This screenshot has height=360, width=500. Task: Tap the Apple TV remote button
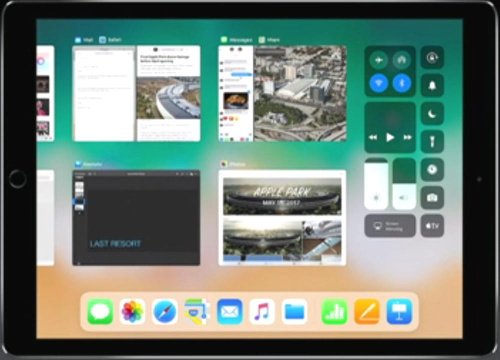[x=432, y=226]
